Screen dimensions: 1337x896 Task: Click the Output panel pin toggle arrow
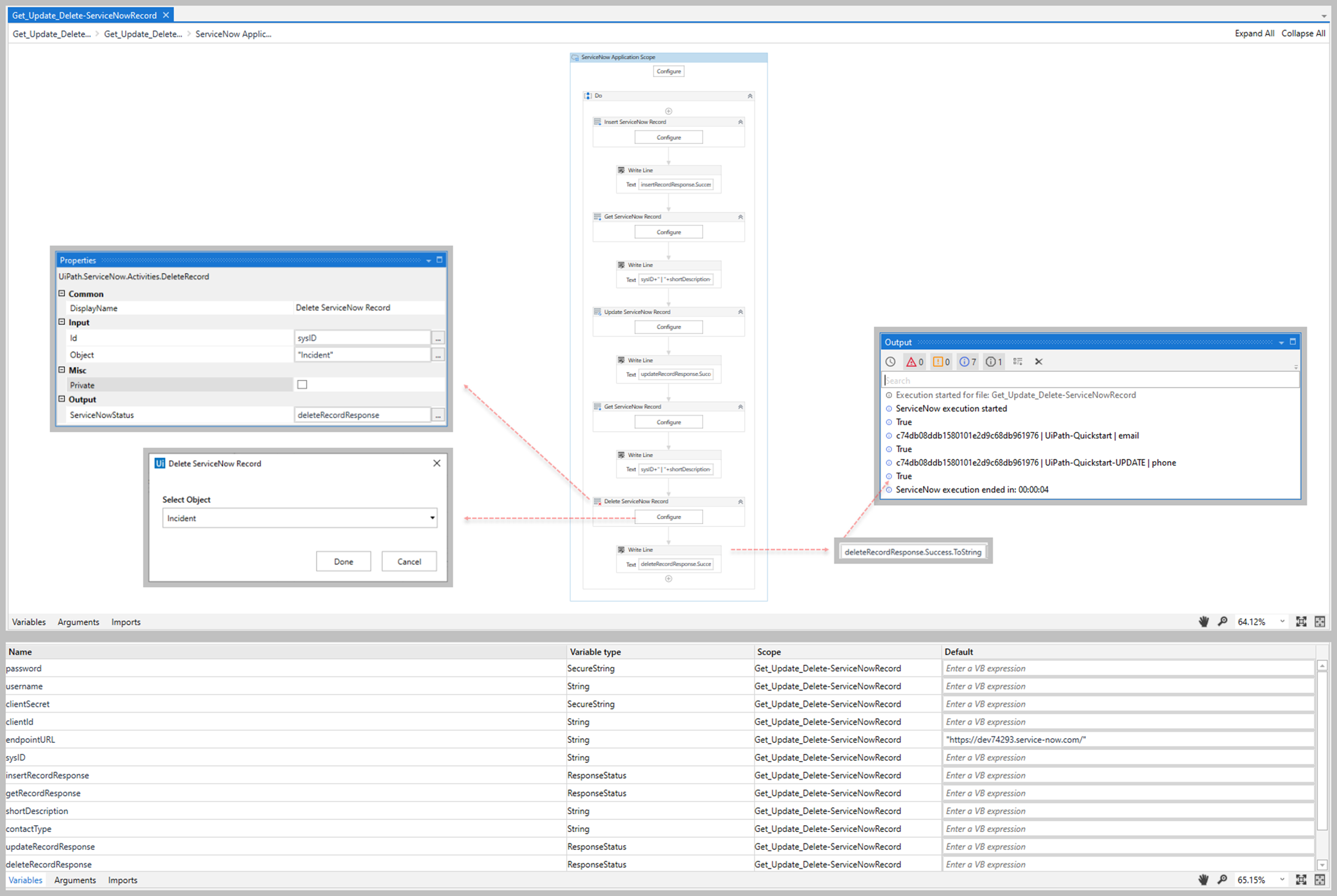pos(1280,342)
